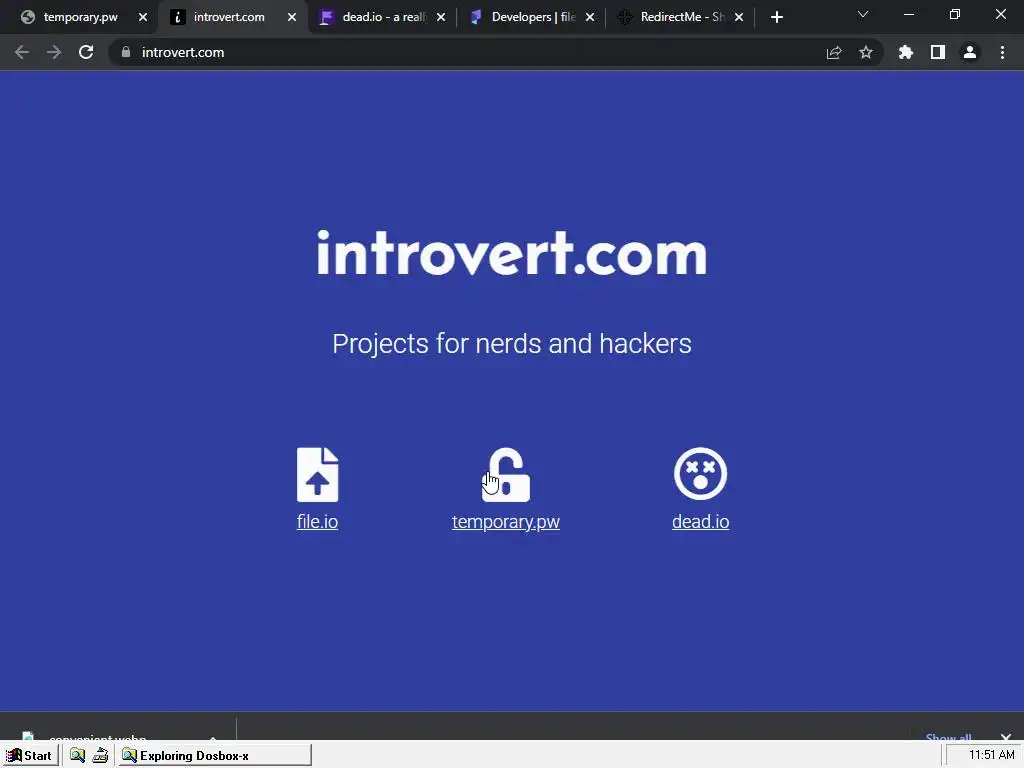
Task: Close the temporary.pw tab
Action: pyautogui.click(x=143, y=17)
